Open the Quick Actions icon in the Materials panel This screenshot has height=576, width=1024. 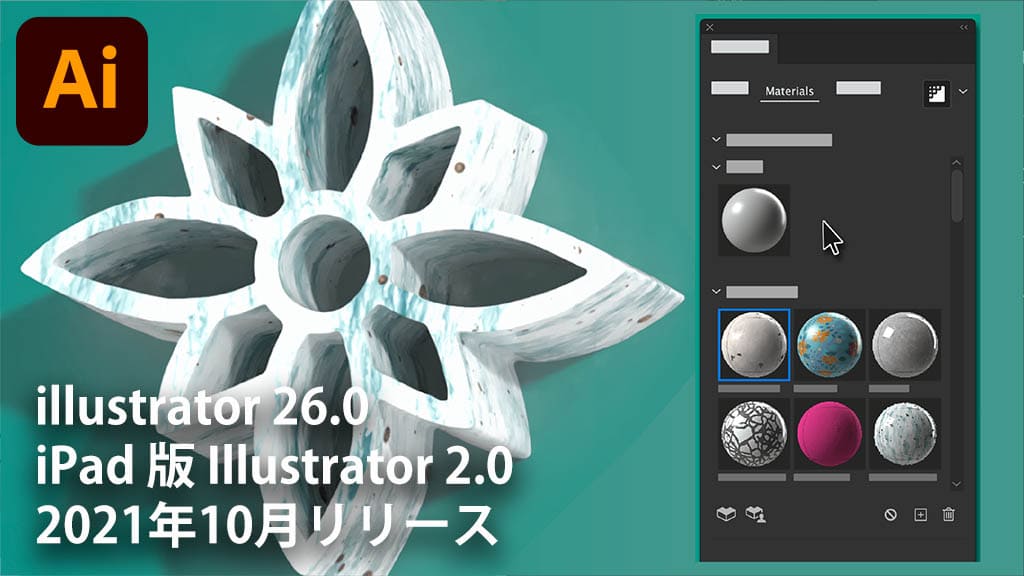pos(935,91)
